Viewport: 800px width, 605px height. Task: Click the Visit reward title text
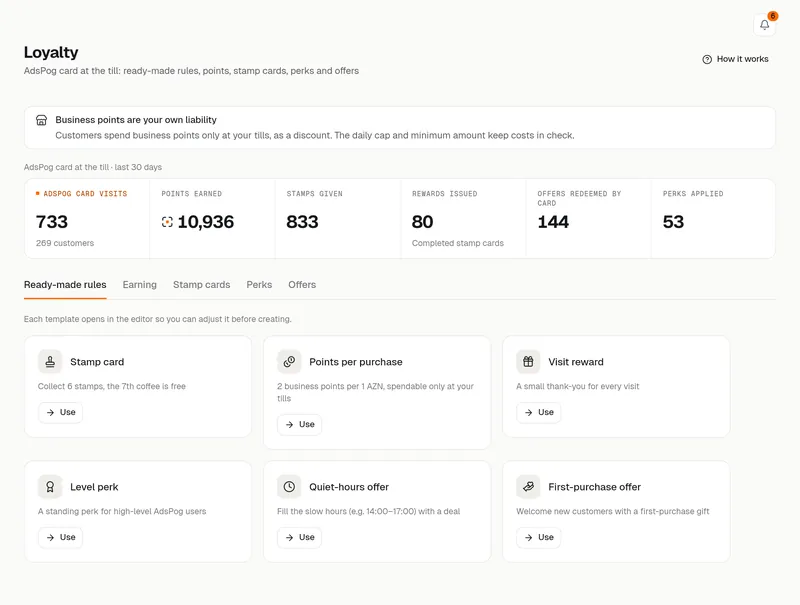coord(576,362)
